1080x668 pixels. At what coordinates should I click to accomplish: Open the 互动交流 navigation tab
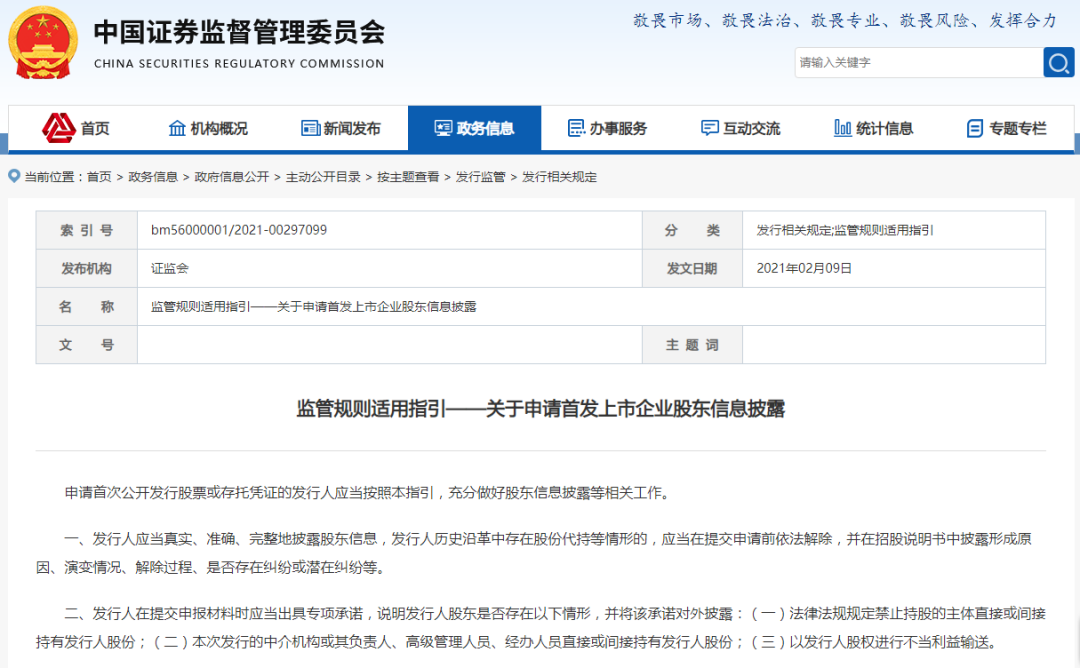(x=740, y=128)
